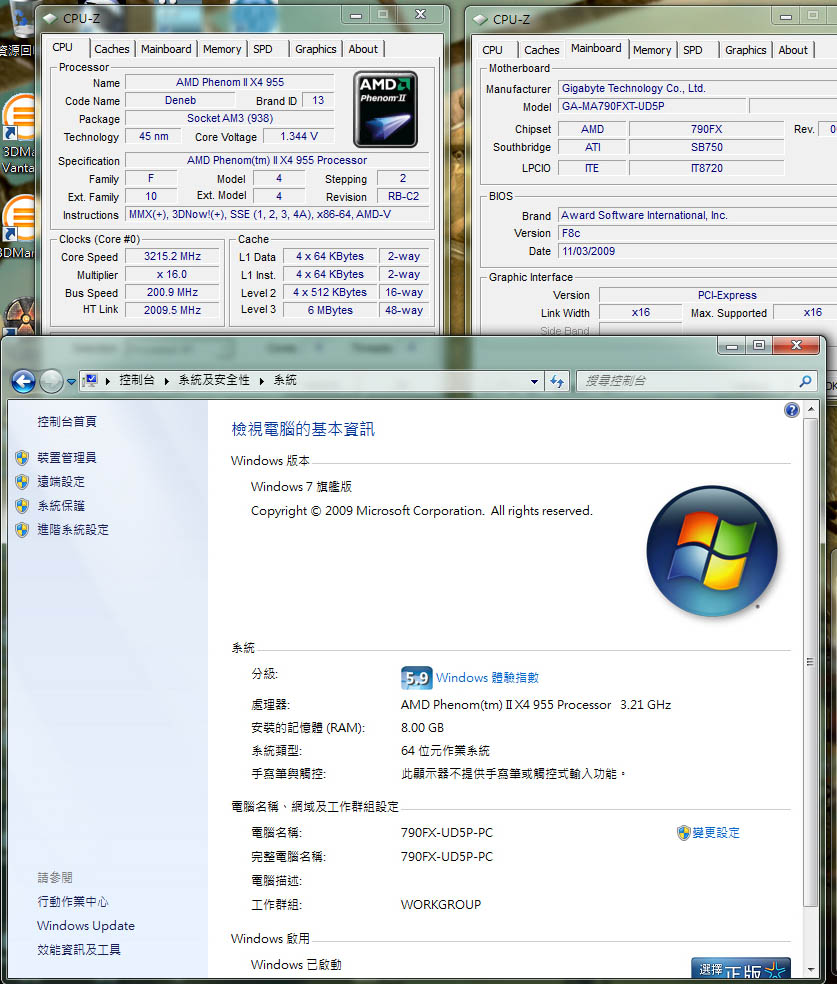
Task: Click the 系統 breadcrumb
Action: tap(285, 380)
